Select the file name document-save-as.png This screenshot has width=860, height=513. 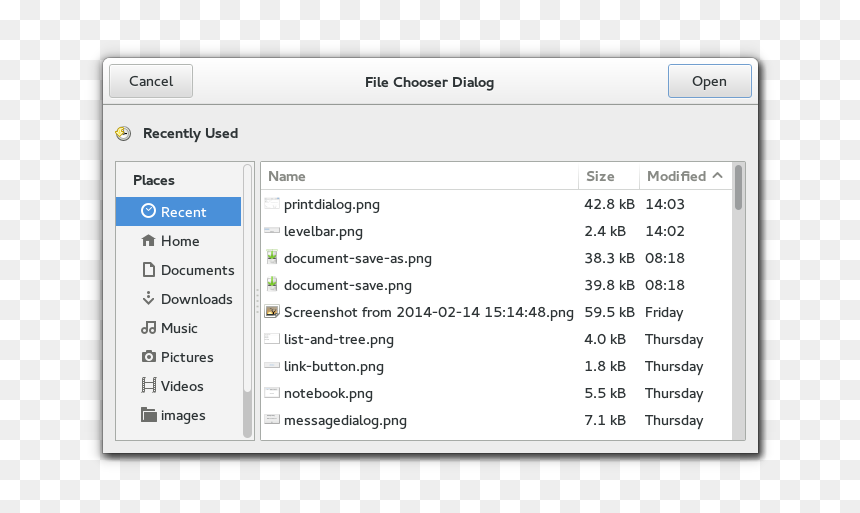point(358,258)
